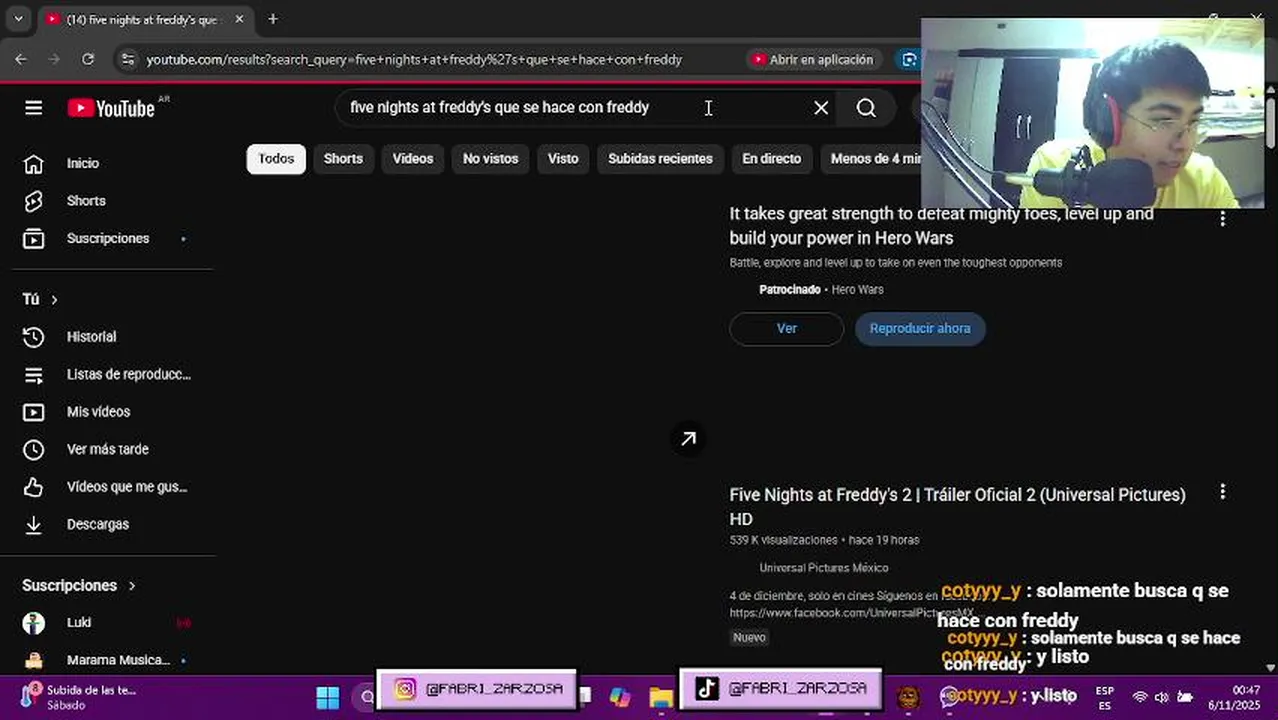View site information icon in address bar
The height and width of the screenshot is (720, 1278).
(x=127, y=59)
